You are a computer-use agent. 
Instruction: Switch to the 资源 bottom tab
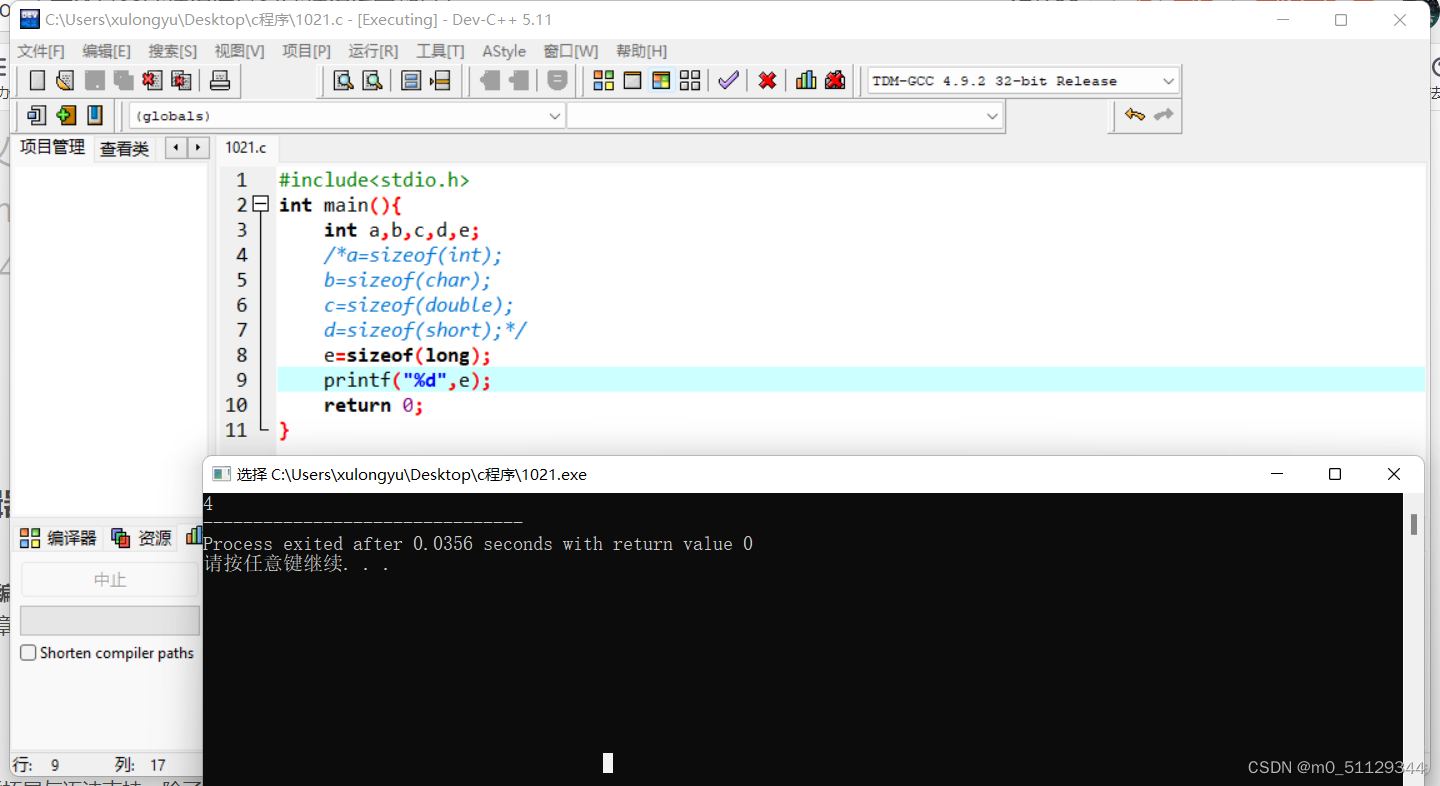coord(142,538)
